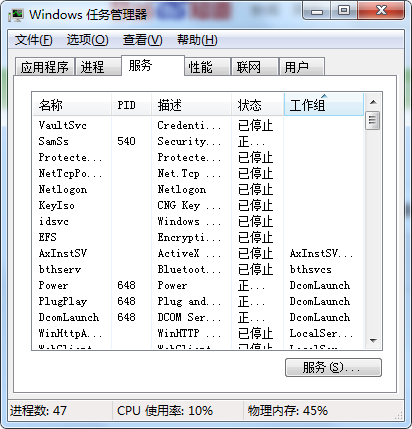Screen dimensions: 412x429
Task: Switch to the 用户 tab
Action: click(x=302, y=67)
